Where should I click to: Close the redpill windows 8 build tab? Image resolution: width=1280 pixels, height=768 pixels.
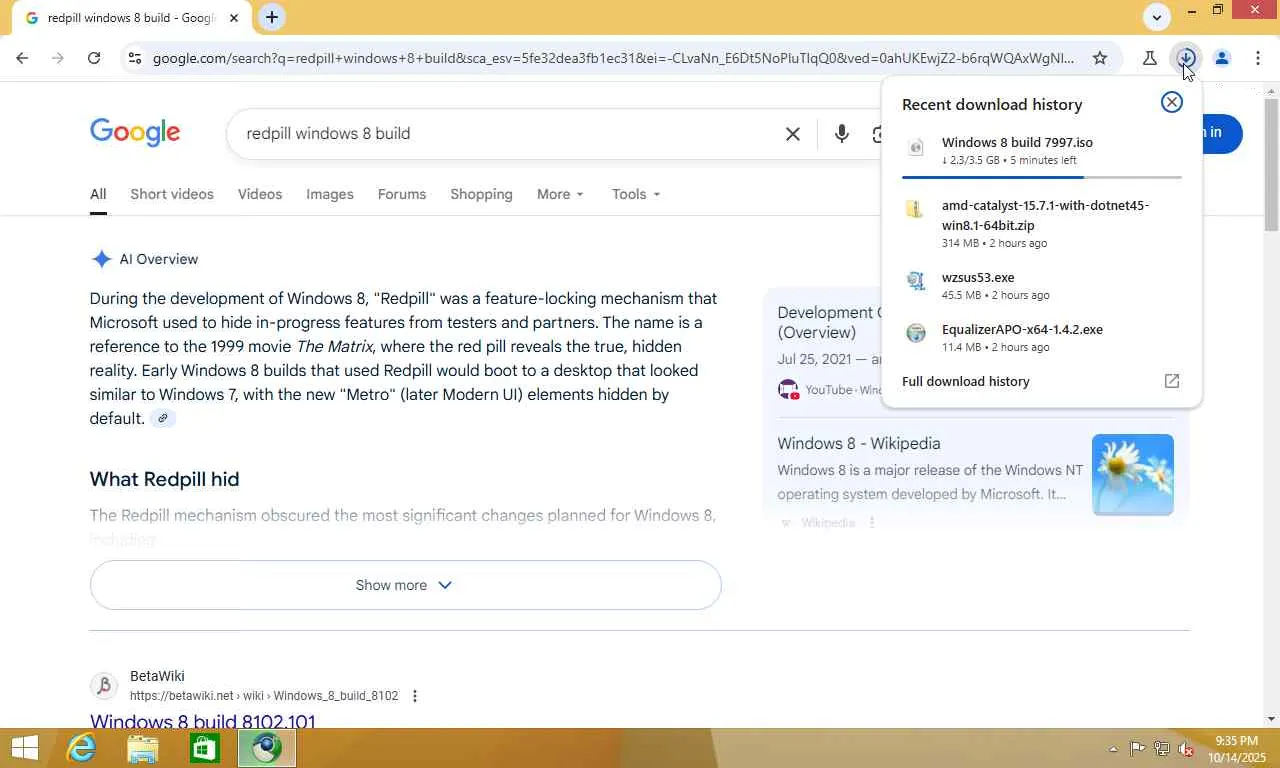pos(234,18)
